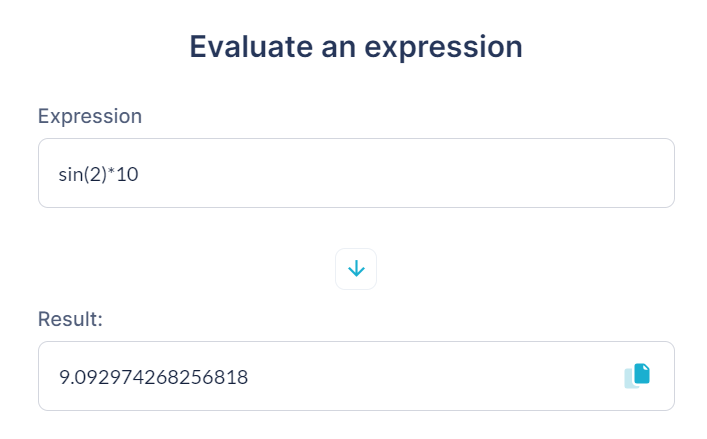Click the arrow icon between Expression and Result
The width and height of the screenshot is (707, 439).
356,269
